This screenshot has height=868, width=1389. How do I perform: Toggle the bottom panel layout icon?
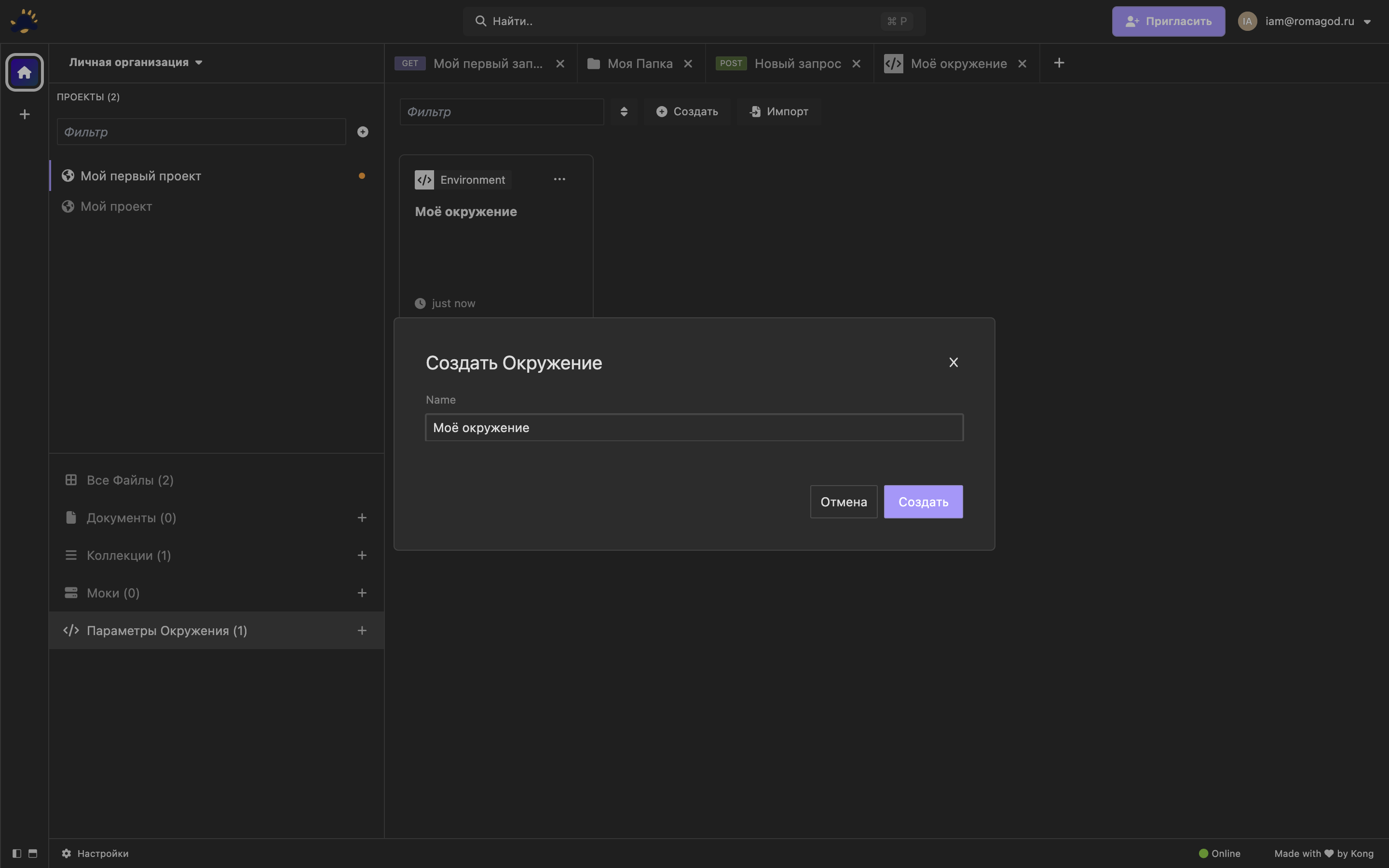[33, 854]
